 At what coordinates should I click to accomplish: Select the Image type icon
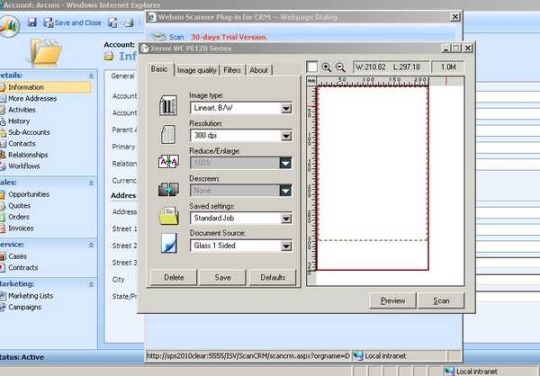[x=168, y=105]
